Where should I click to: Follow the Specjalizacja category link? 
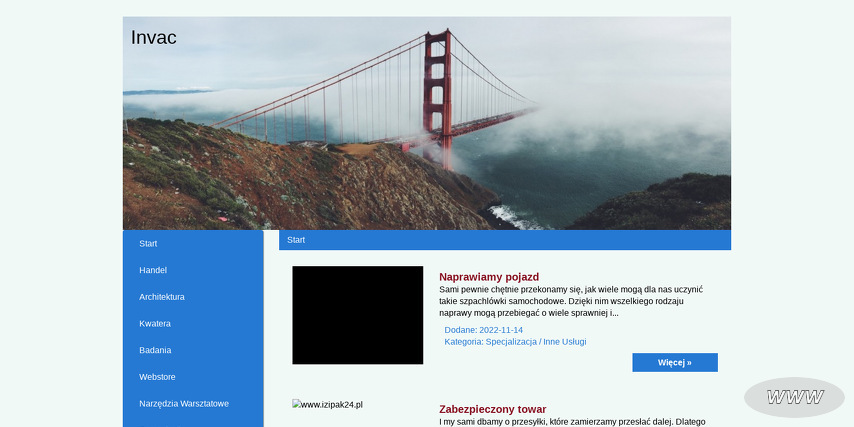(511, 342)
